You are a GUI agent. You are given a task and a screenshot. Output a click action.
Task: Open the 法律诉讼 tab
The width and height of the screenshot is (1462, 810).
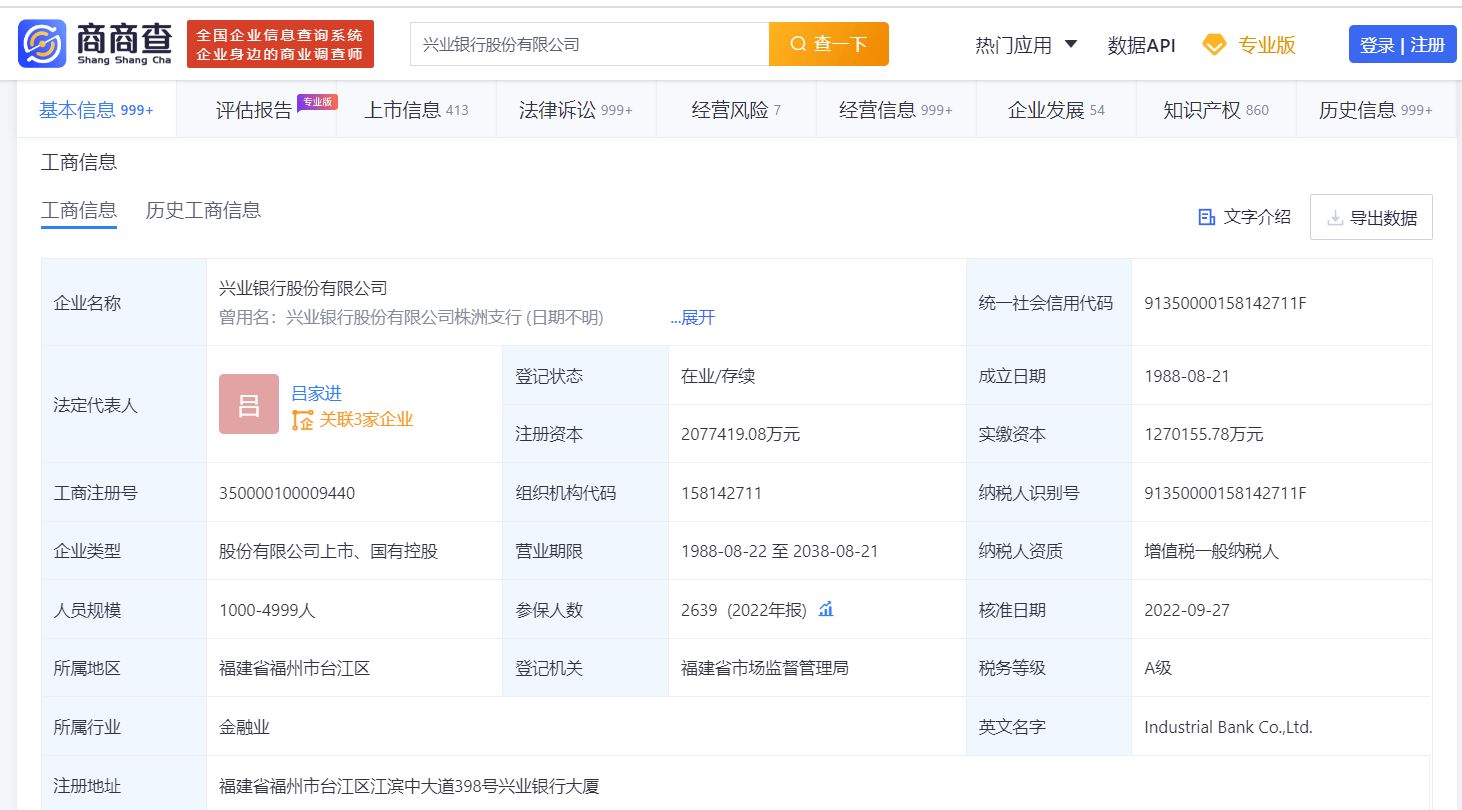click(x=576, y=110)
